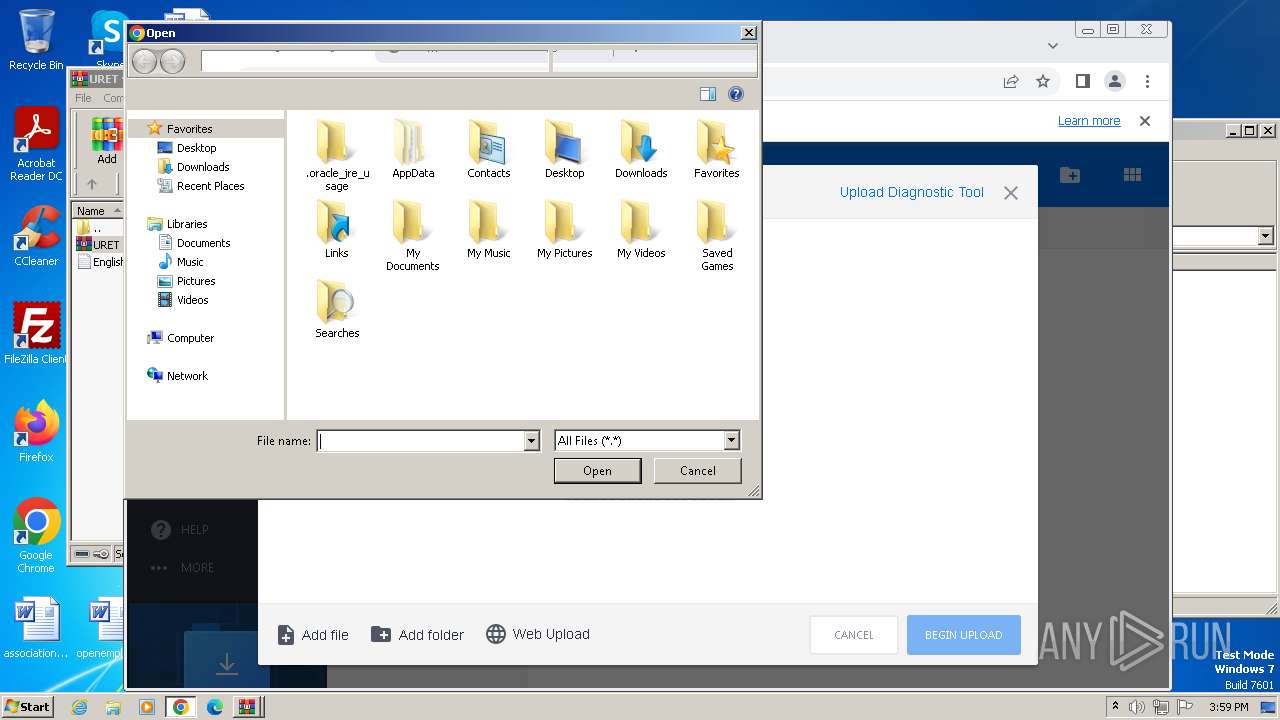
Task: Open the Links folder
Action: point(337,230)
